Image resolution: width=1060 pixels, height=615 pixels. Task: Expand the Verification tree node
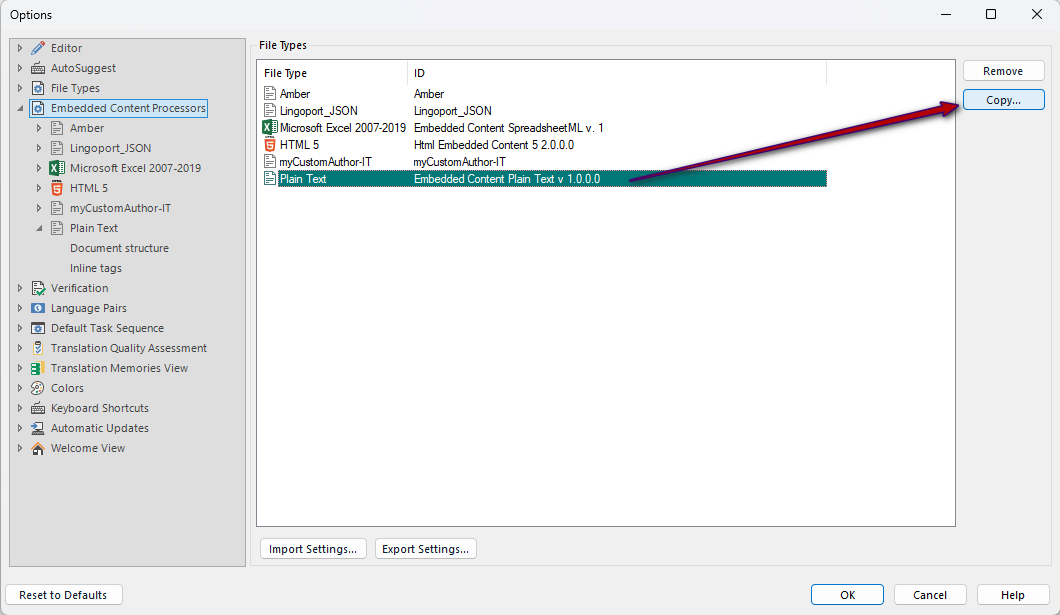click(x=20, y=287)
